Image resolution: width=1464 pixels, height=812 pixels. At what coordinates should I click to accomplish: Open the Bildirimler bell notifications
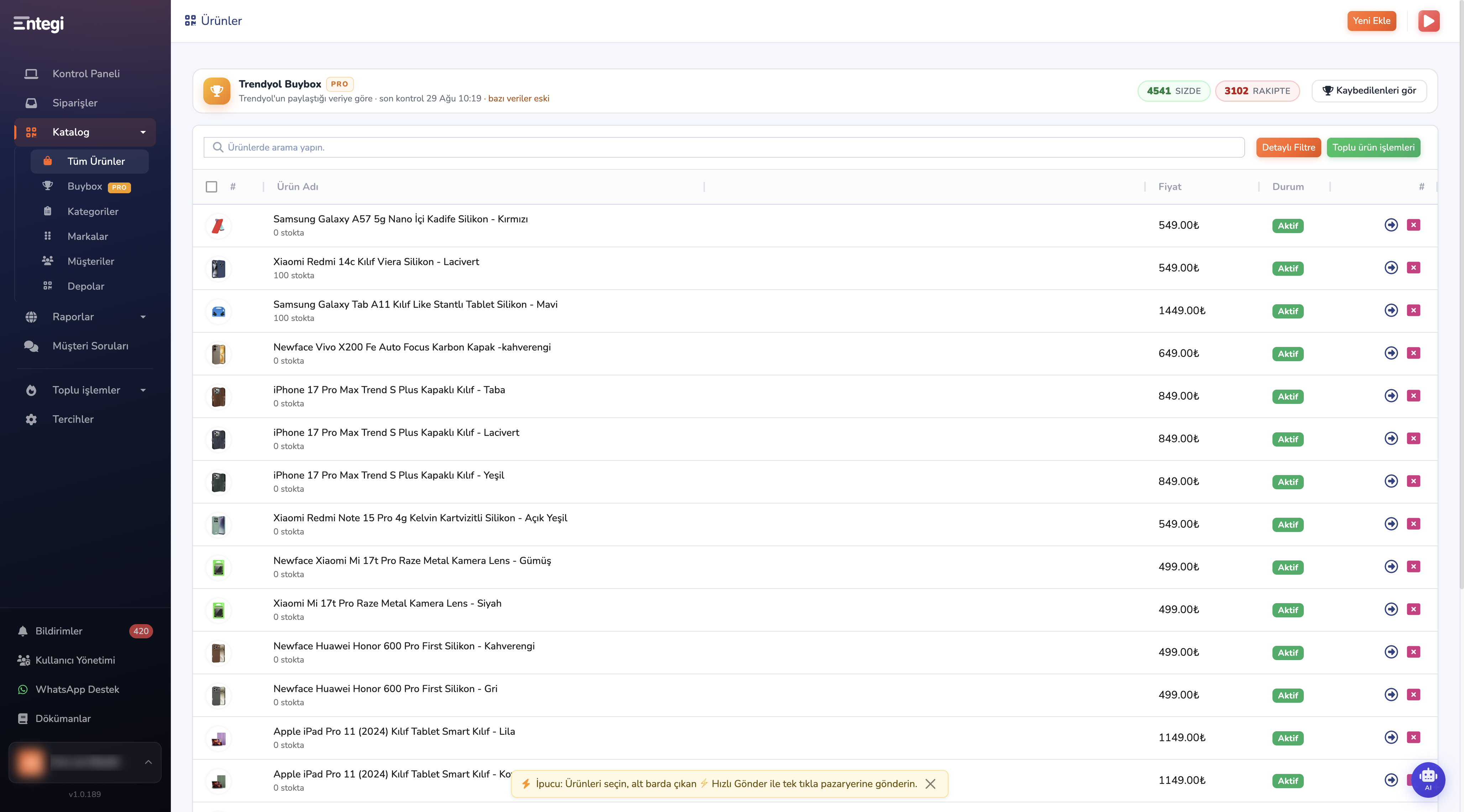[23, 631]
